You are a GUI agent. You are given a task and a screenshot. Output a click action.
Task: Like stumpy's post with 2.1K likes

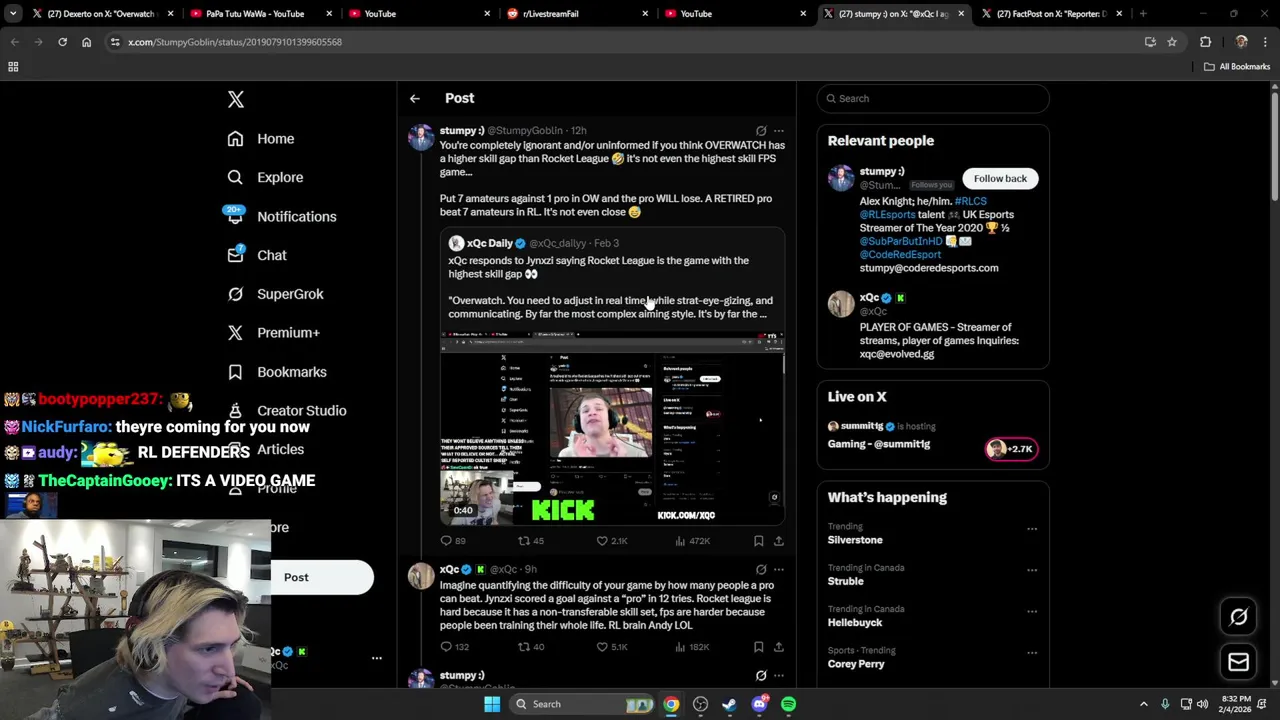[612, 541]
